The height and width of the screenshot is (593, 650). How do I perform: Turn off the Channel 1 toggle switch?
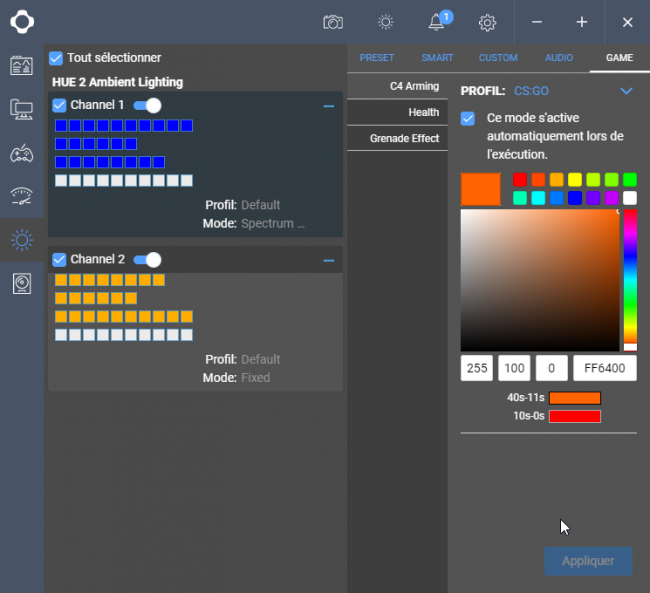click(x=147, y=105)
